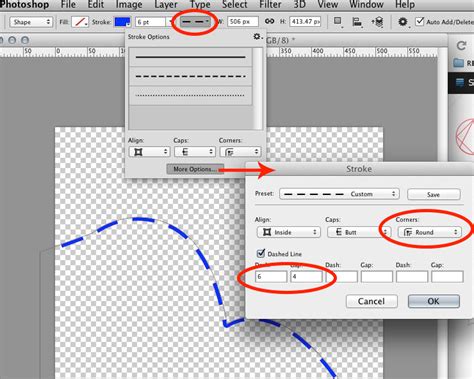
Task: Open the Corners dropdown in Stroke Options
Action: tap(240, 152)
